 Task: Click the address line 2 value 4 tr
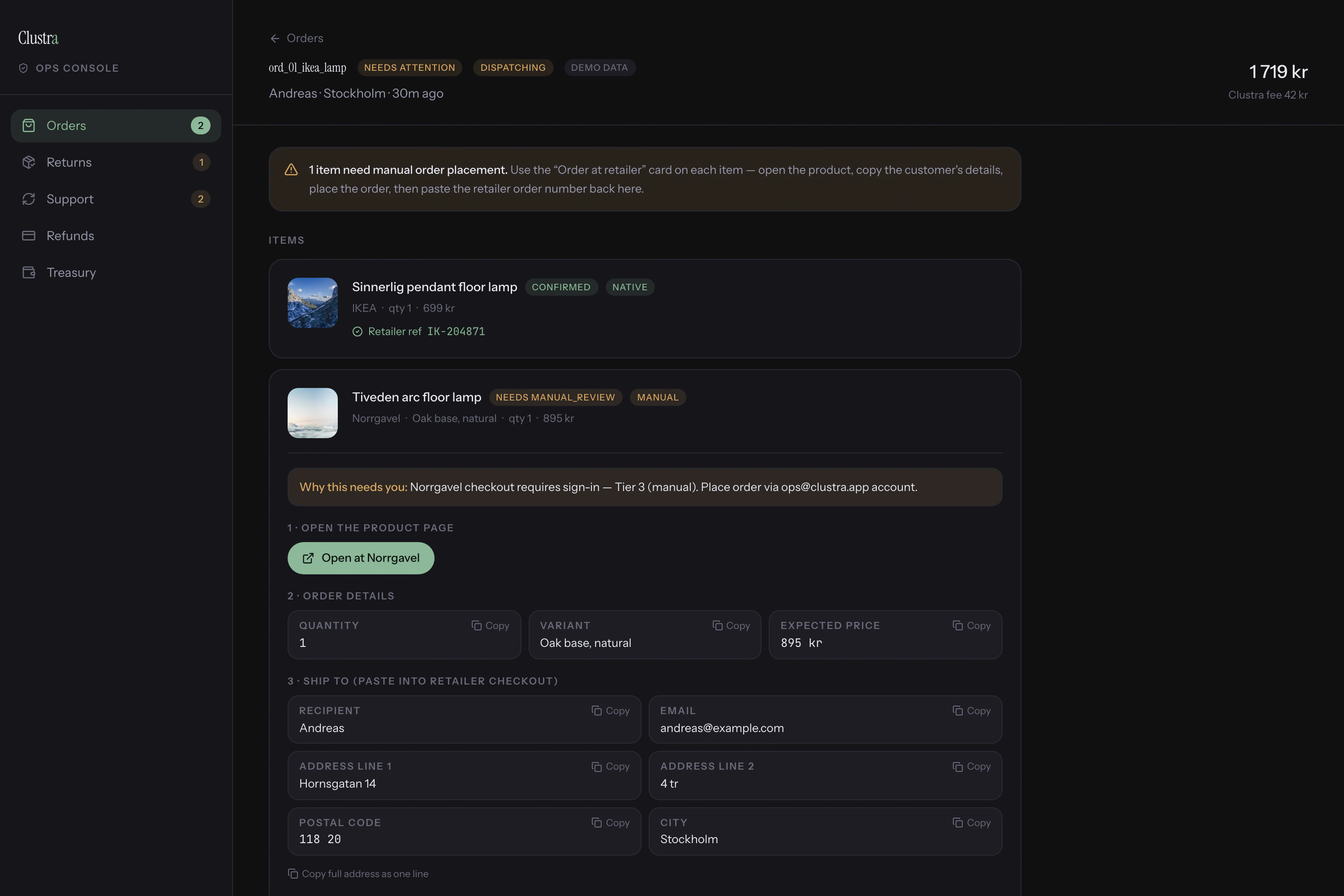coord(669,784)
